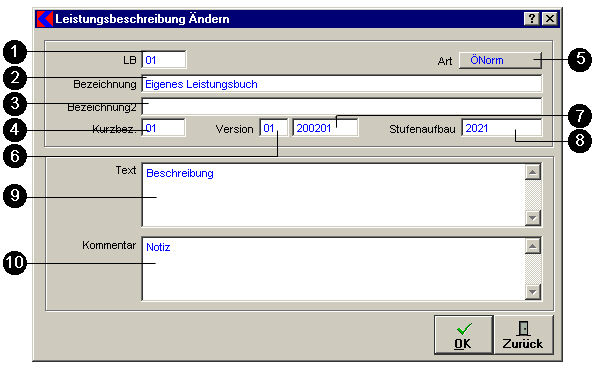
Task: Edit the Bezeichnung field with Eigenes Leistungsbuch
Action: tap(342, 84)
